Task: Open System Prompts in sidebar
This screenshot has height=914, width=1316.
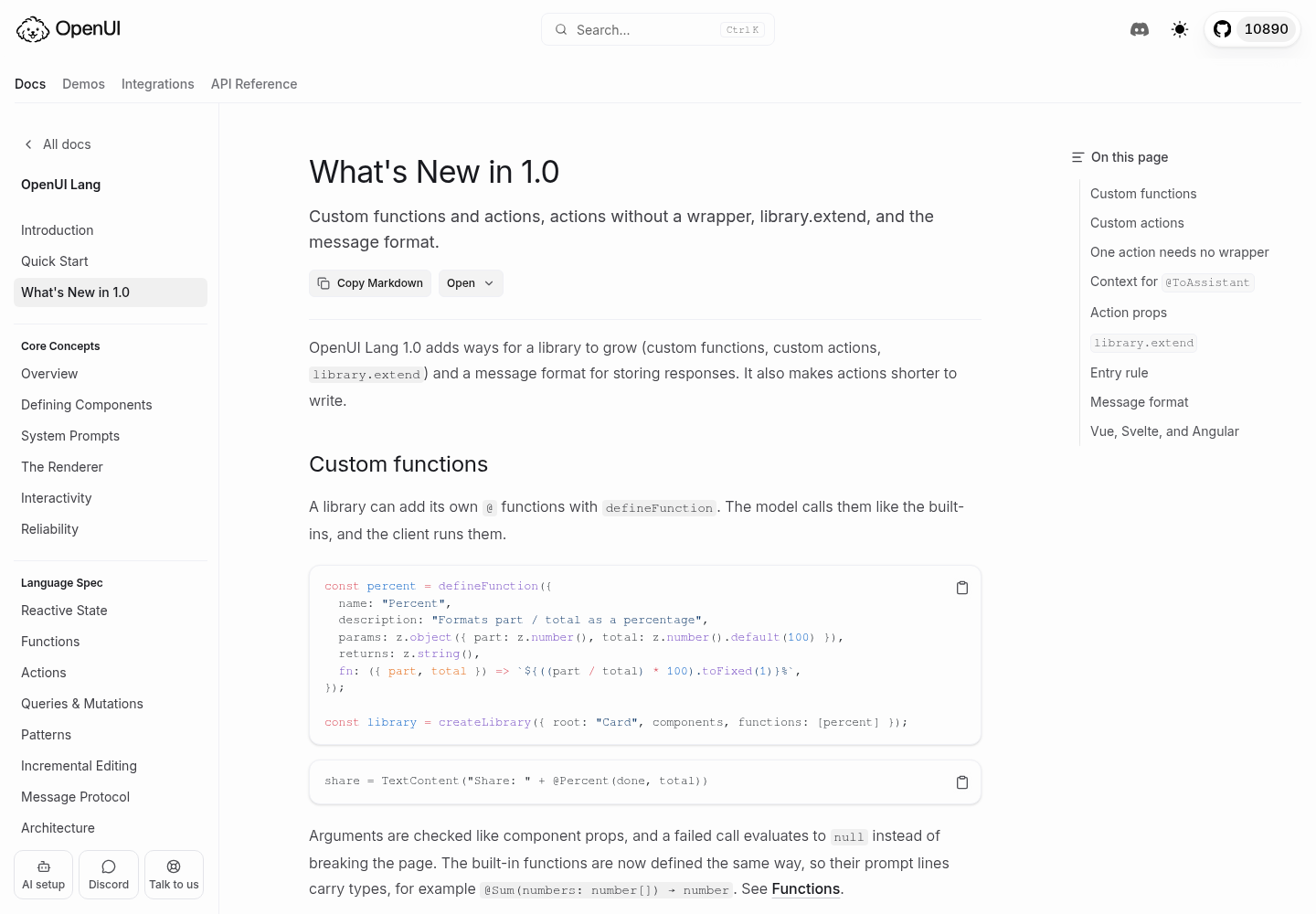Action: point(111,436)
